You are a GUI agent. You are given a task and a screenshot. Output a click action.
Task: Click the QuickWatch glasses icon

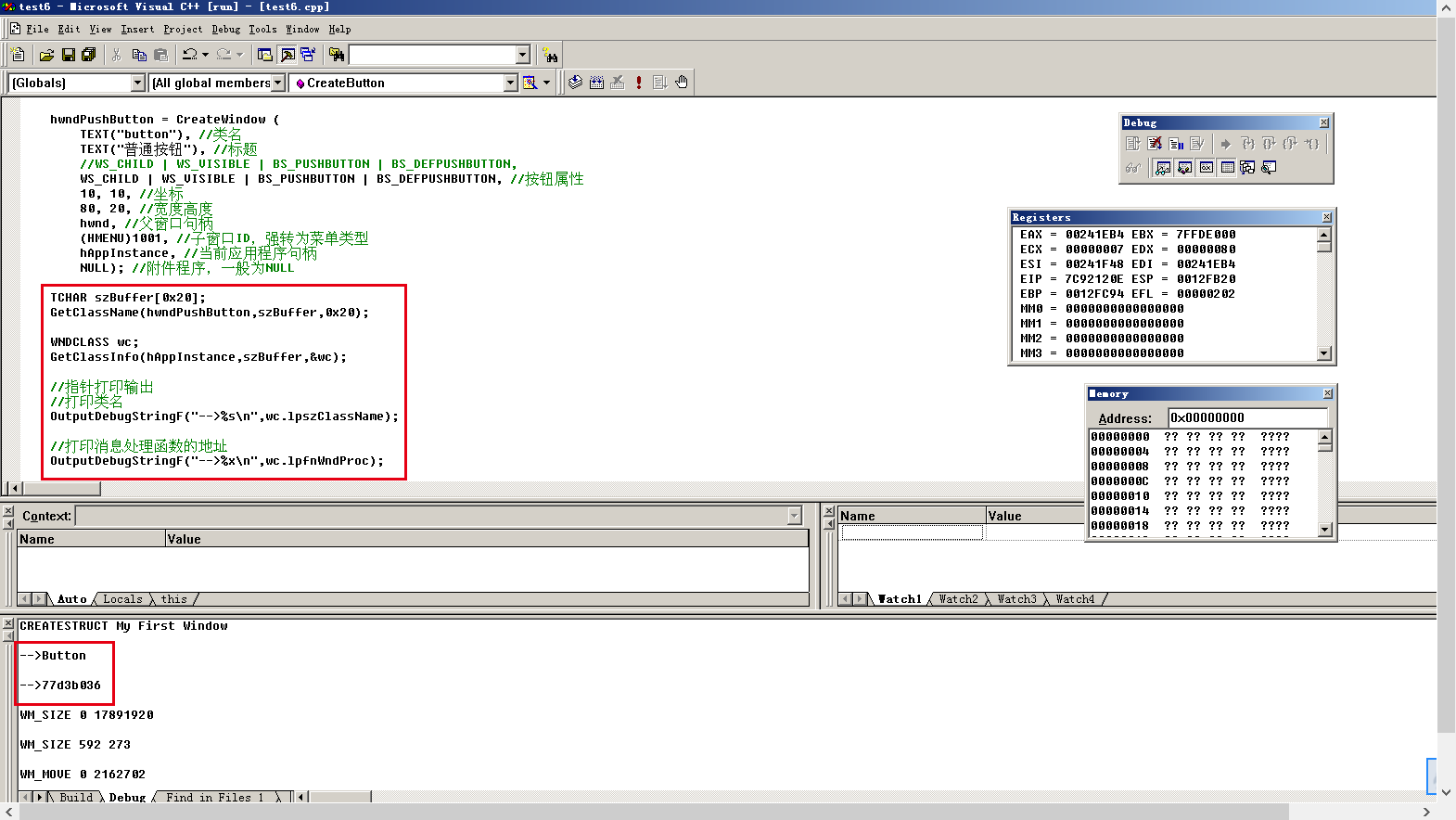pyautogui.click(x=1132, y=168)
